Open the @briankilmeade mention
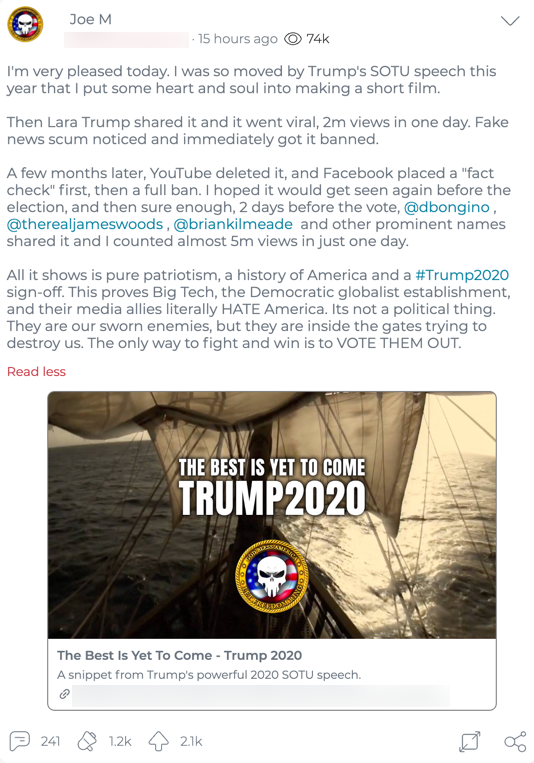534x763 pixels. 233,224
